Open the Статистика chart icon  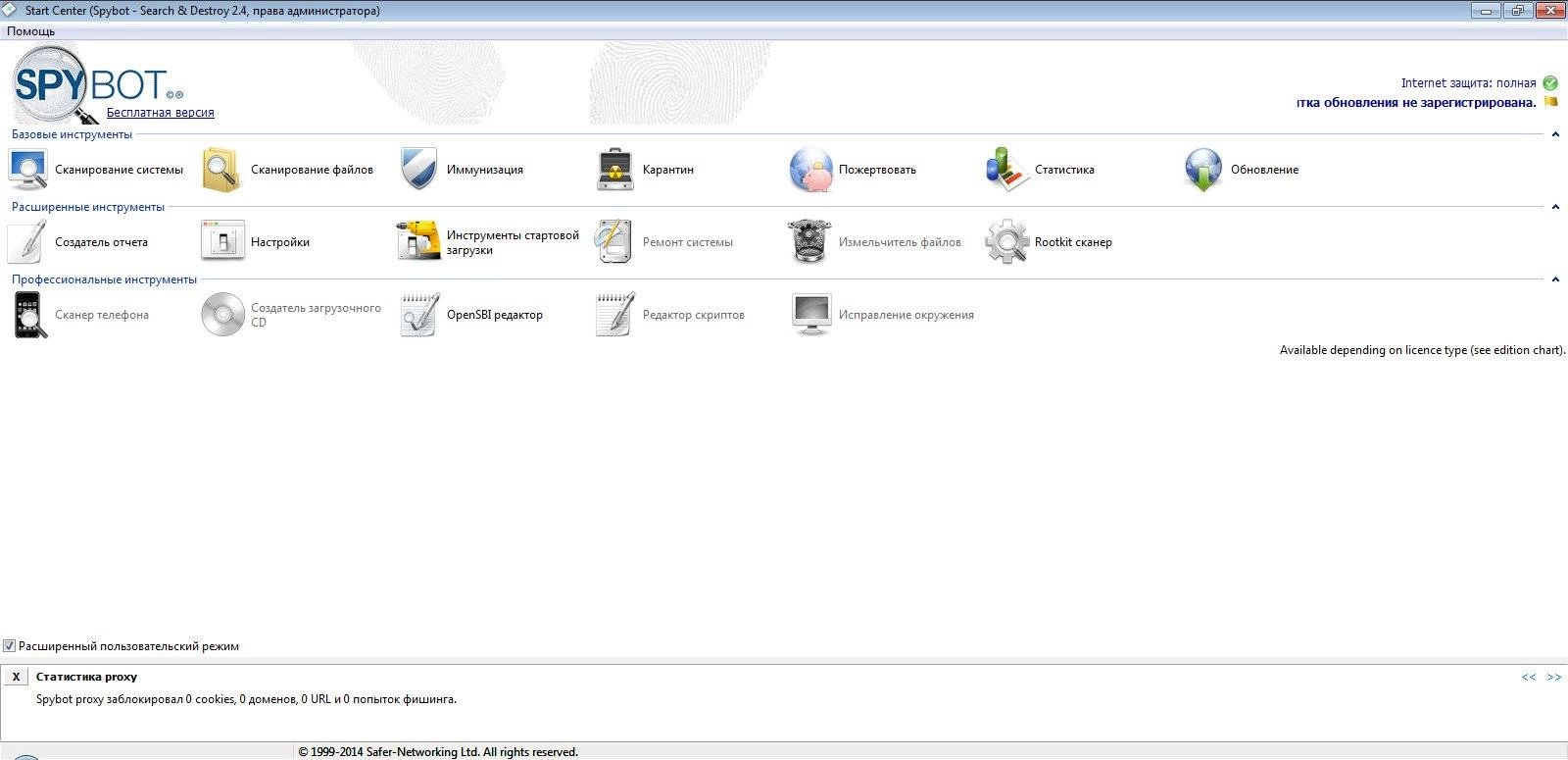(x=1006, y=169)
